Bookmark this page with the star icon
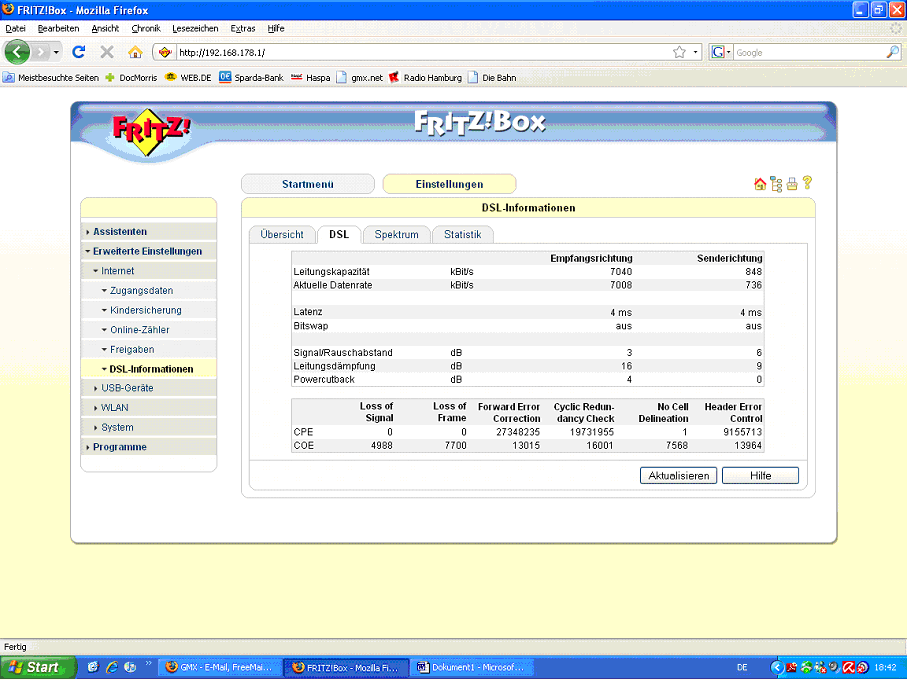Screen dimensions: 907x680 (x=679, y=52)
